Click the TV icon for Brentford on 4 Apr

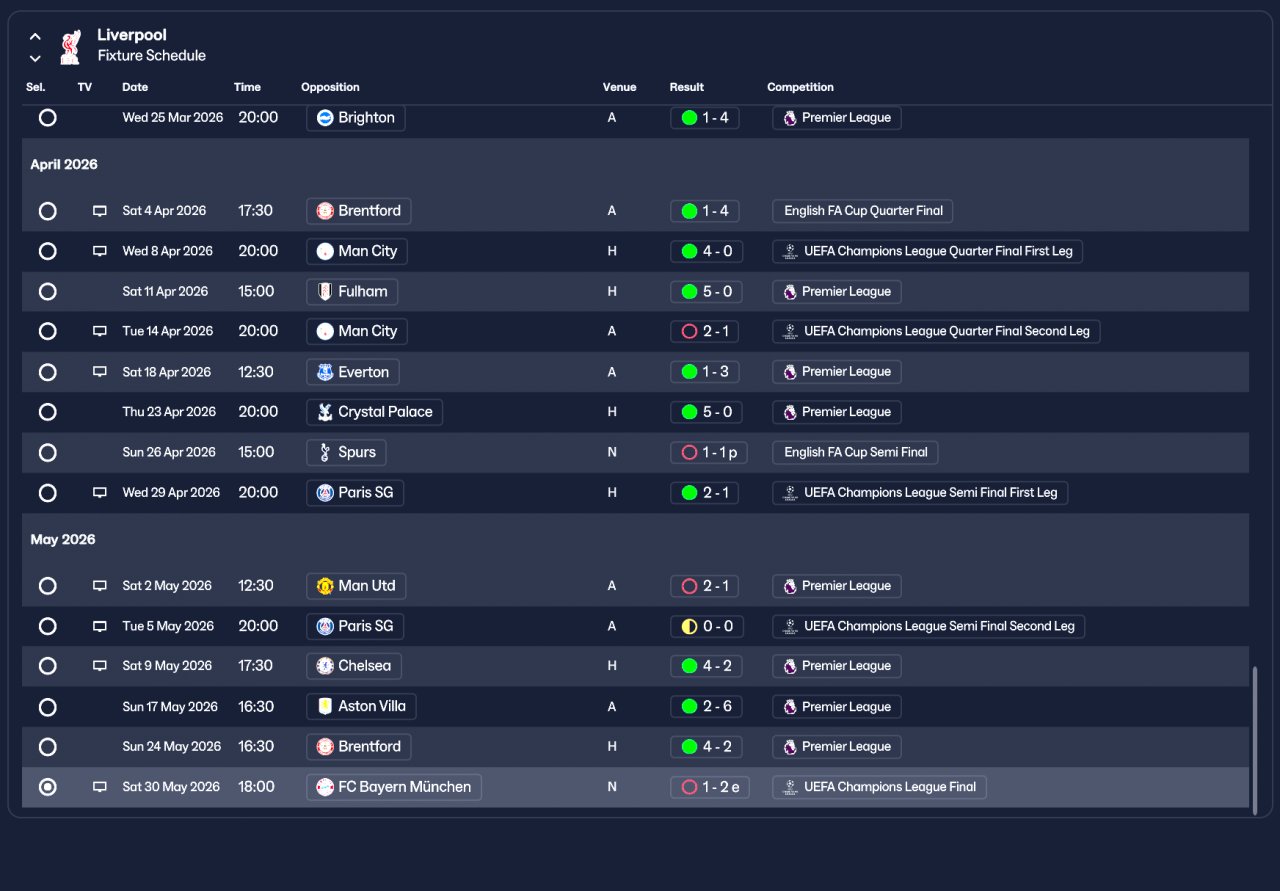(x=100, y=211)
